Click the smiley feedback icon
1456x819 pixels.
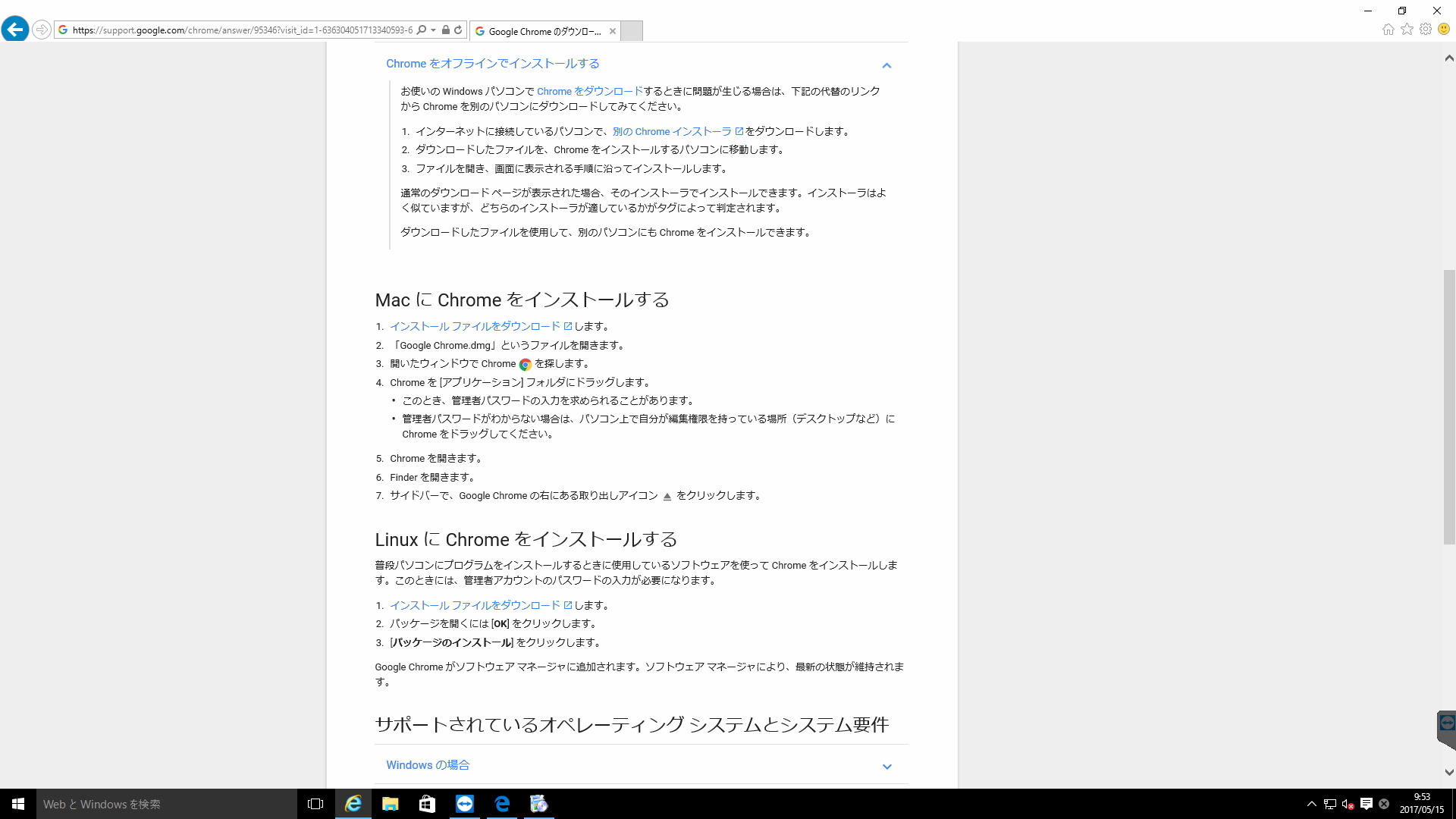(x=1444, y=30)
